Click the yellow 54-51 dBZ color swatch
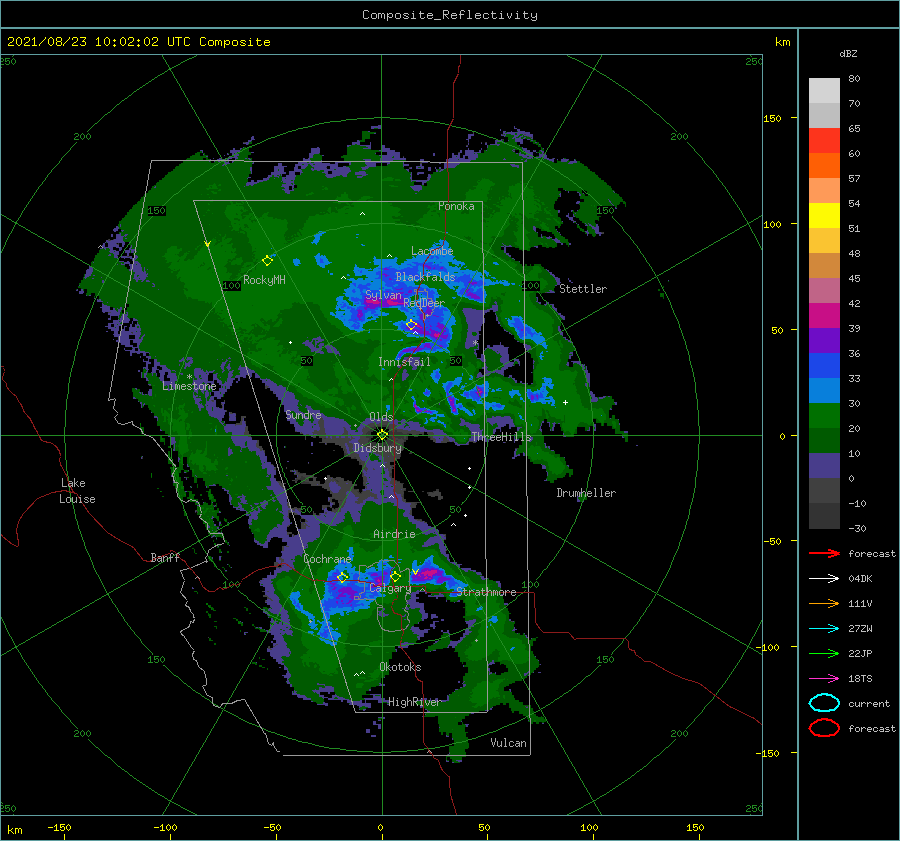 [824, 215]
